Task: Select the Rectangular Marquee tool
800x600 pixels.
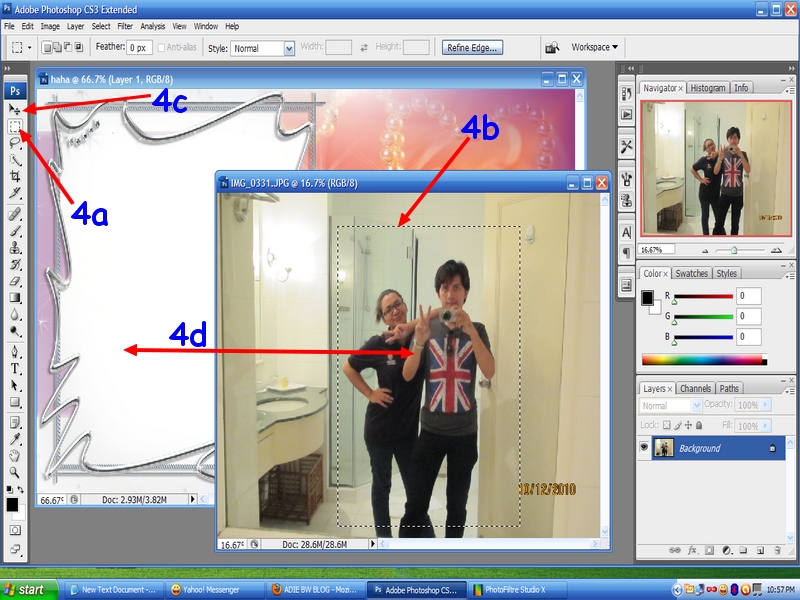Action: (15, 126)
